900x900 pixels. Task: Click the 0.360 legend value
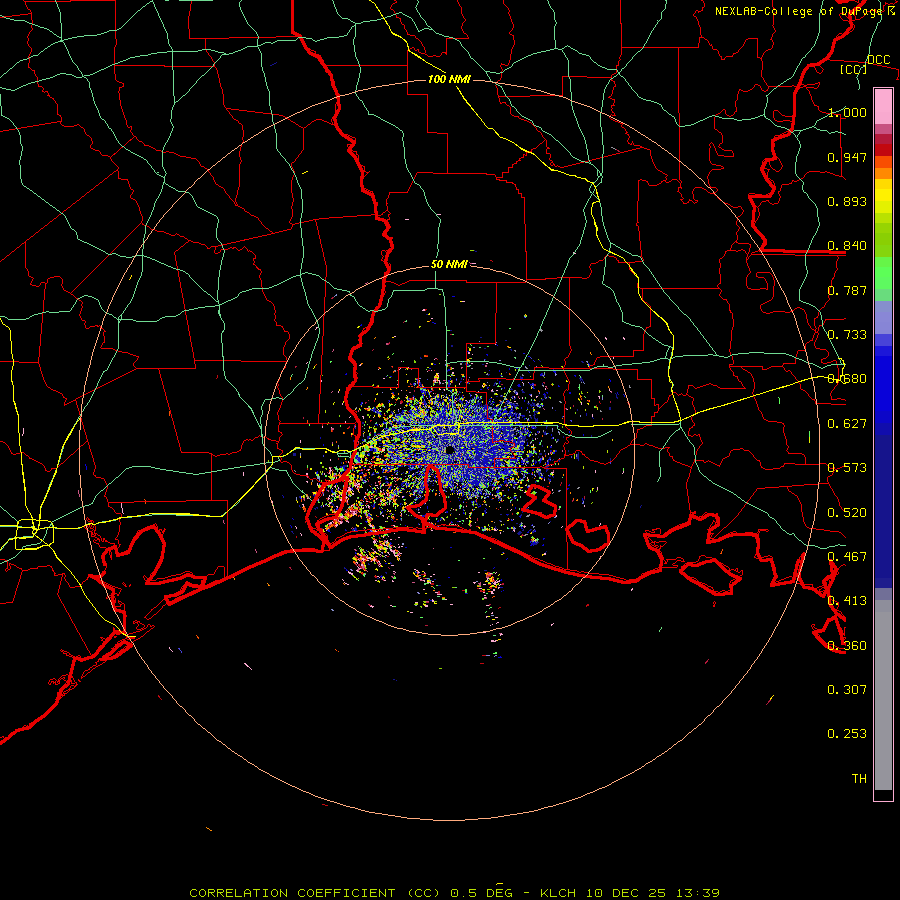(847, 646)
